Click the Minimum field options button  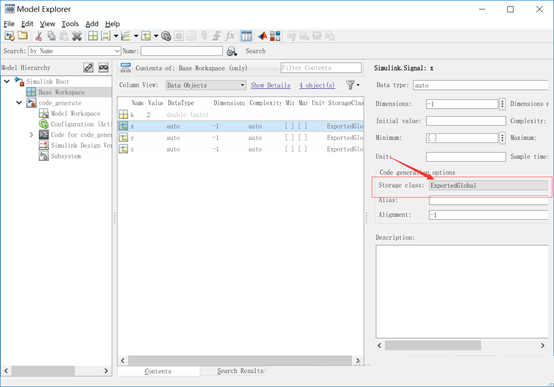(x=502, y=138)
